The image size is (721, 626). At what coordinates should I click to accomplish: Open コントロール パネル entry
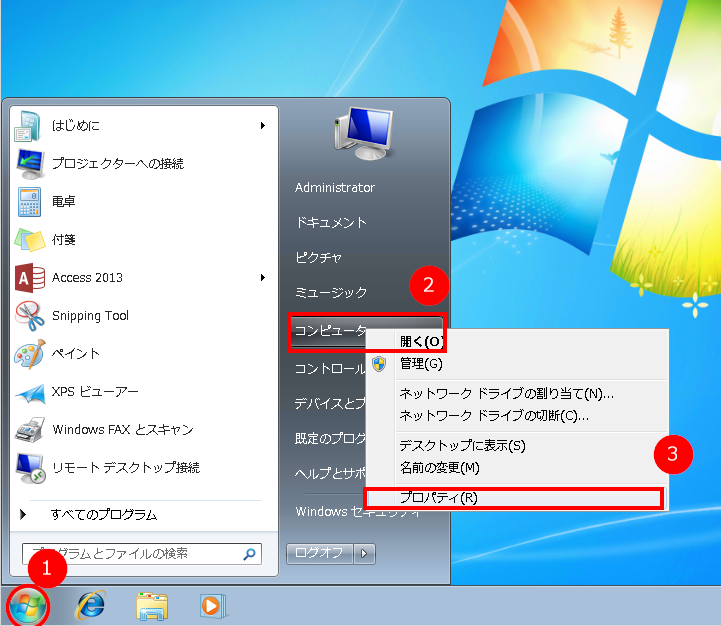click(x=330, y=369)
